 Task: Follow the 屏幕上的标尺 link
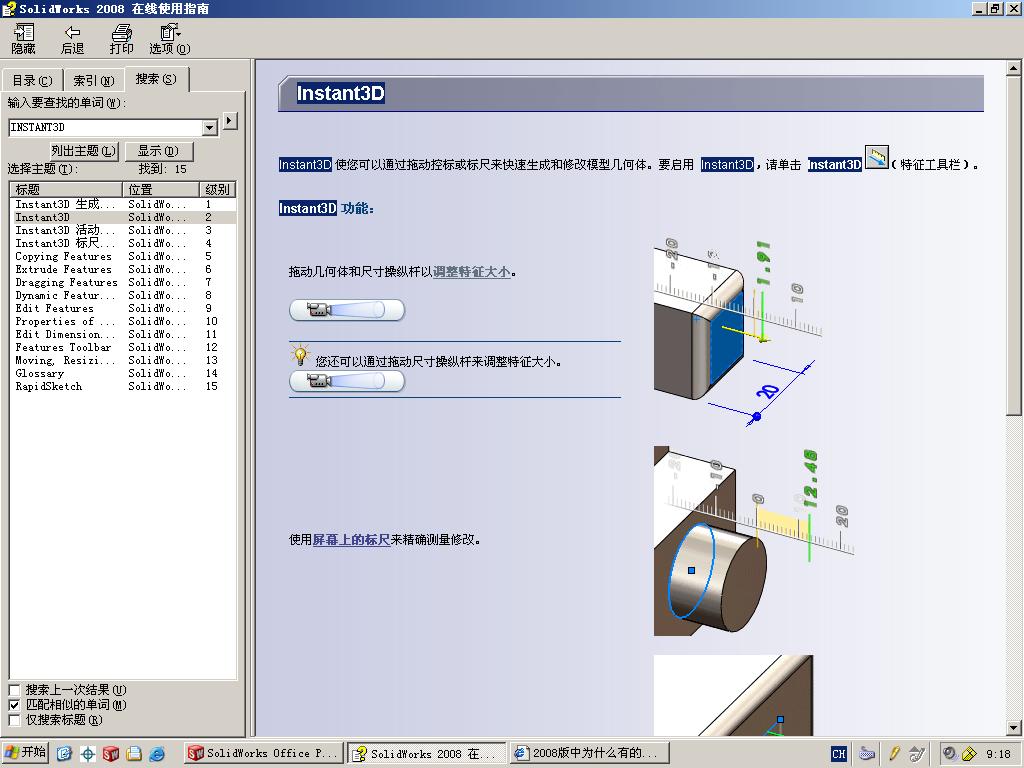(351, 539)
